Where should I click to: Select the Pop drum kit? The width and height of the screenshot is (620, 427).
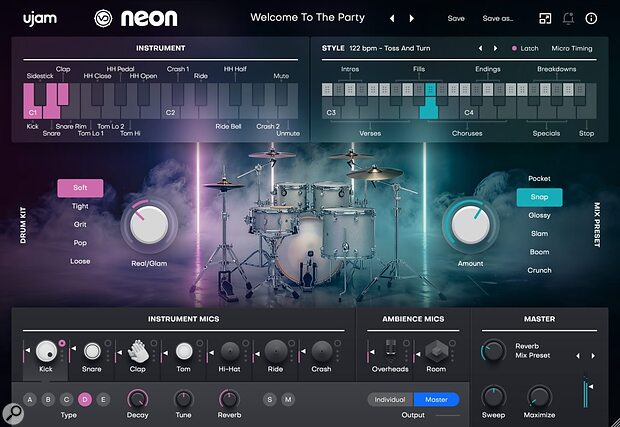[80, 243]
